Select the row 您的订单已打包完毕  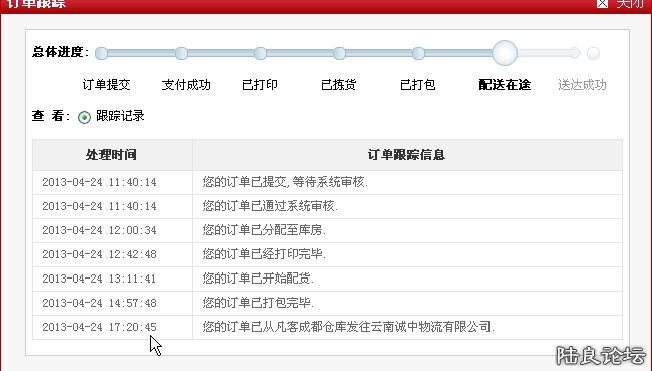pos(327,303)
